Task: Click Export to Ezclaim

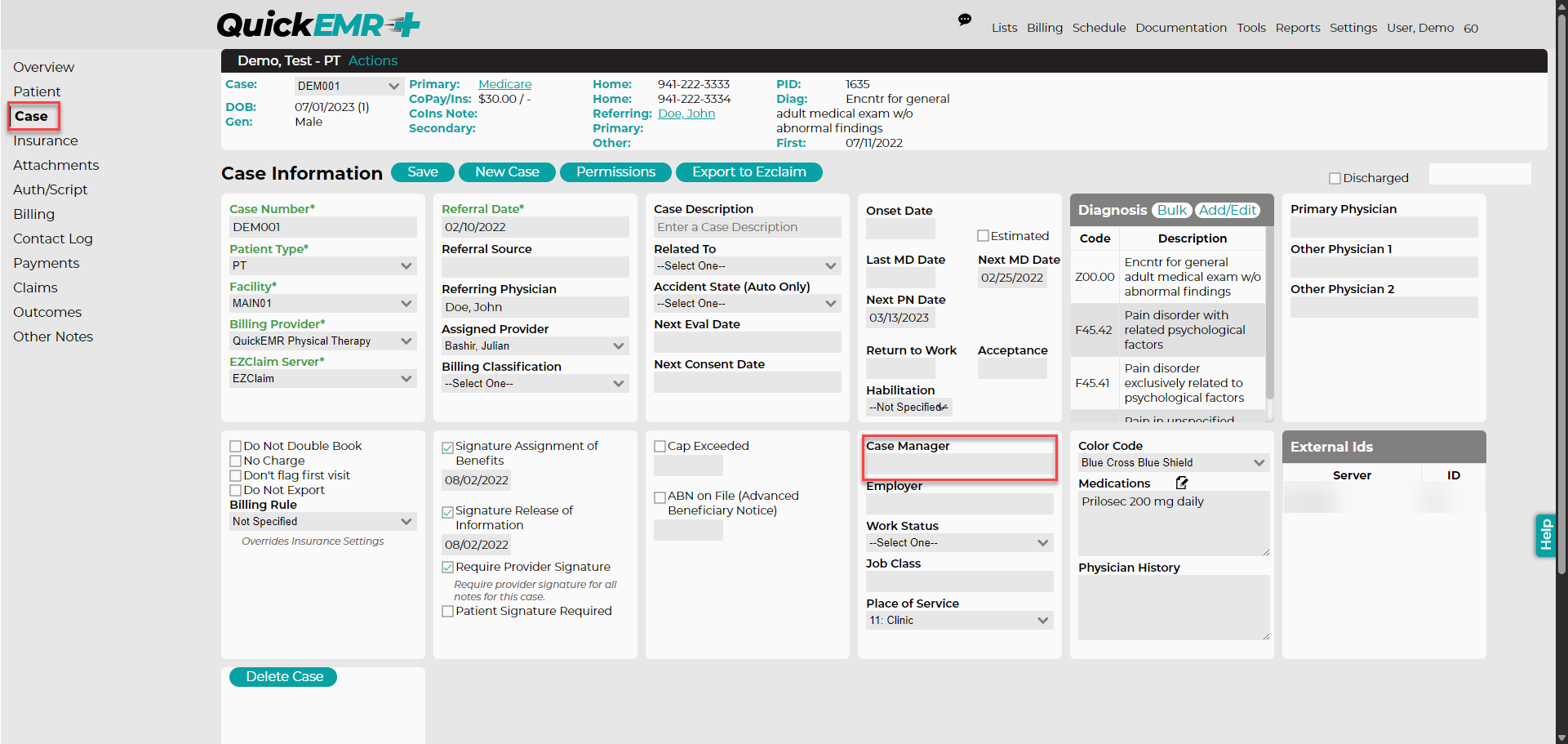Action: tap(749, 172)
